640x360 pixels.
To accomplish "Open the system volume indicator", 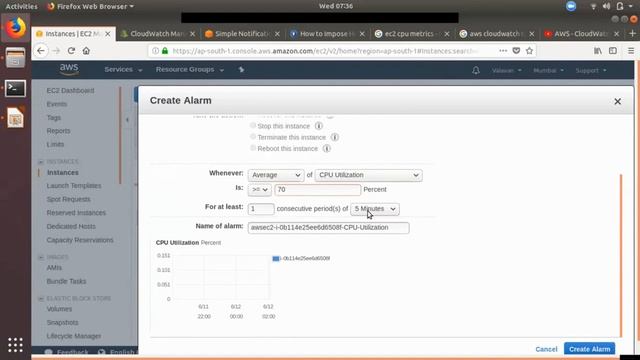I will (x=607, y=6).
